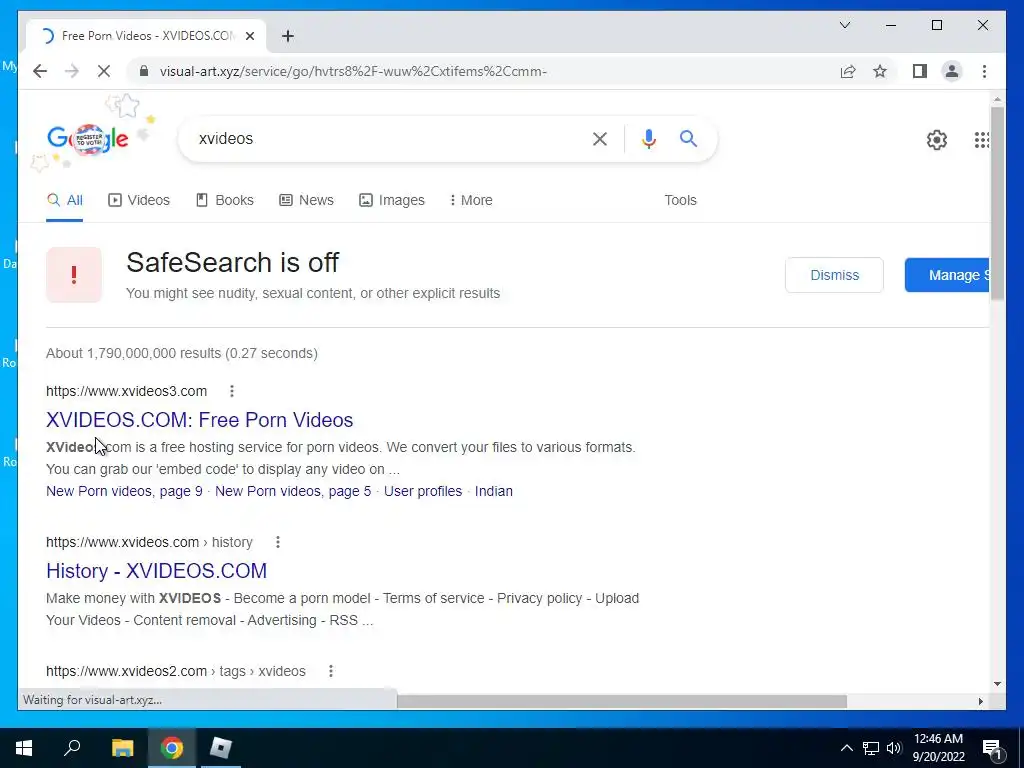1024x768 pixels.
Task: Switch to the Videos results tab
Action: [x=138, y=200]
